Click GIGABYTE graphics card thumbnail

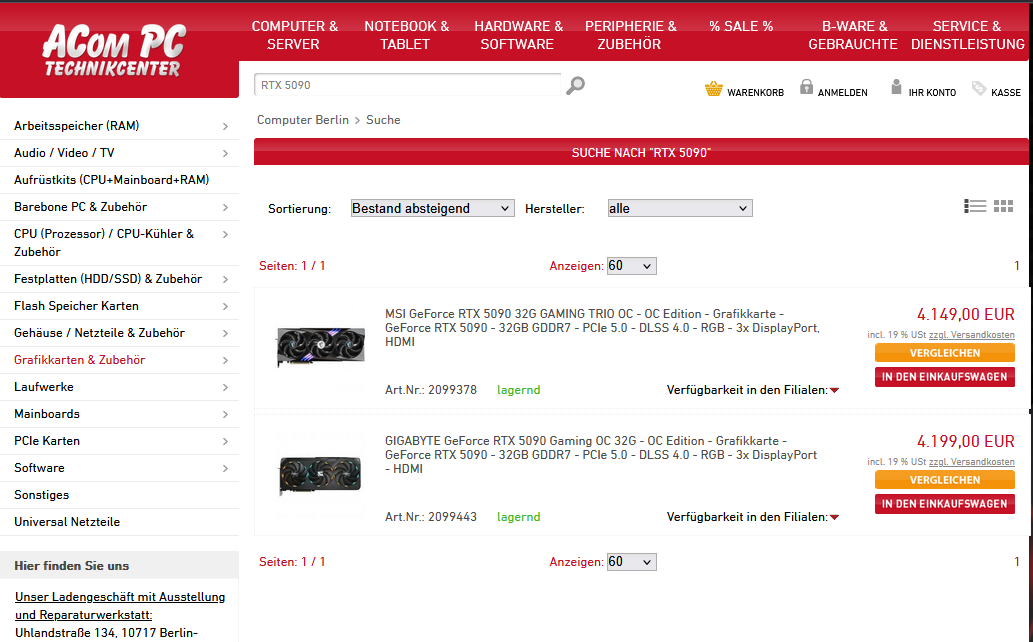320,475
